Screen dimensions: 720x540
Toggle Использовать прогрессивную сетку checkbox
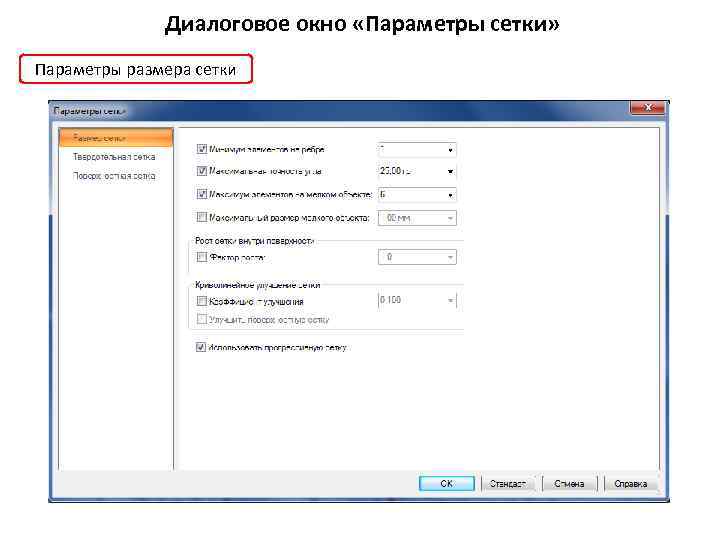pos(201,347)
